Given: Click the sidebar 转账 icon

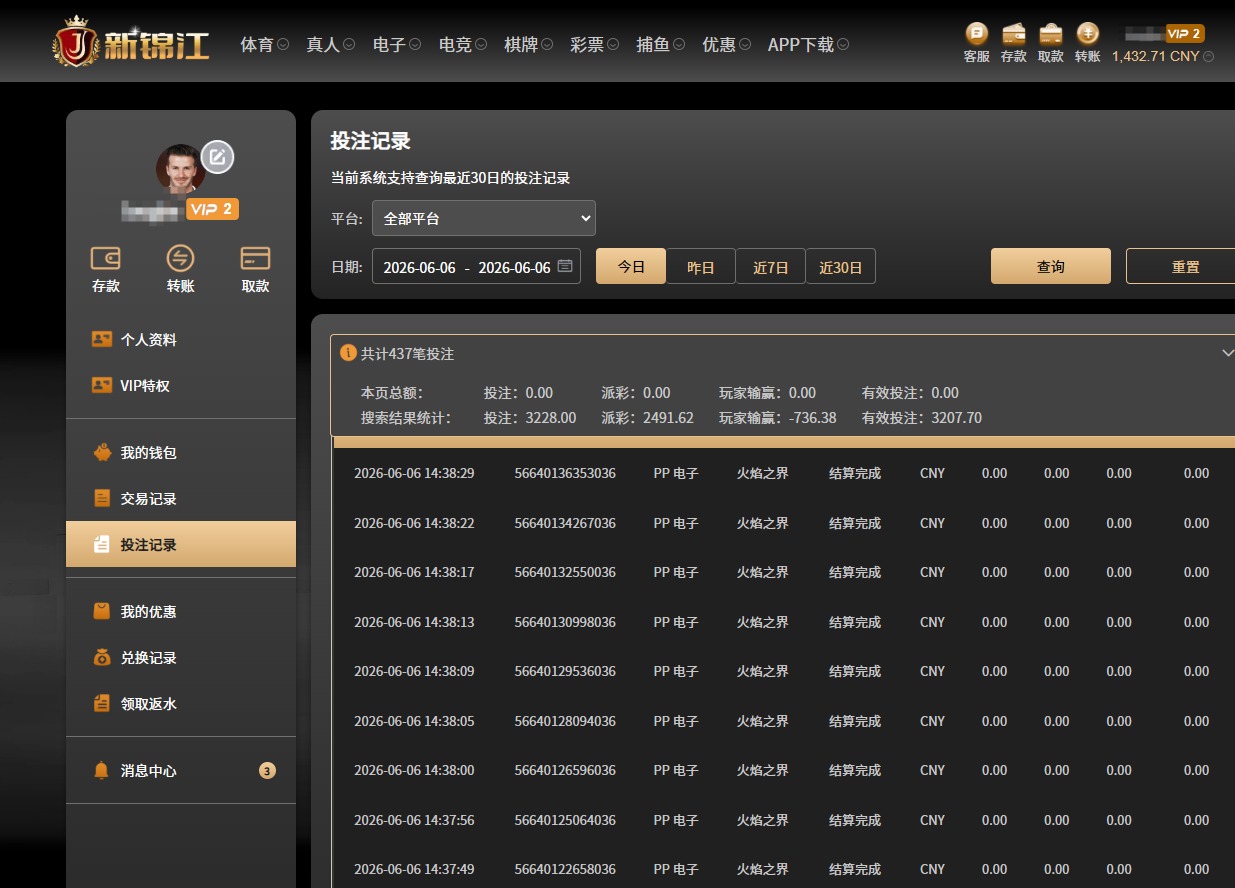Looking at the screenshot, I should tap(181, 258).
